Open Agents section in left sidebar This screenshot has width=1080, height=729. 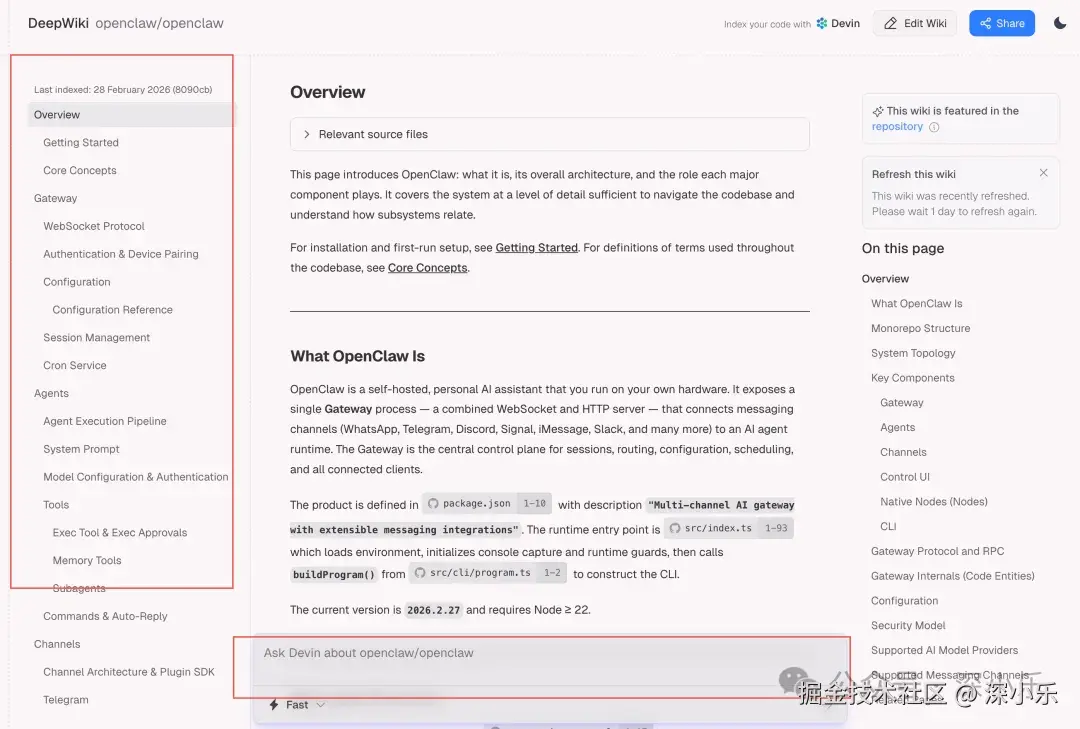[x=51, y=393]
